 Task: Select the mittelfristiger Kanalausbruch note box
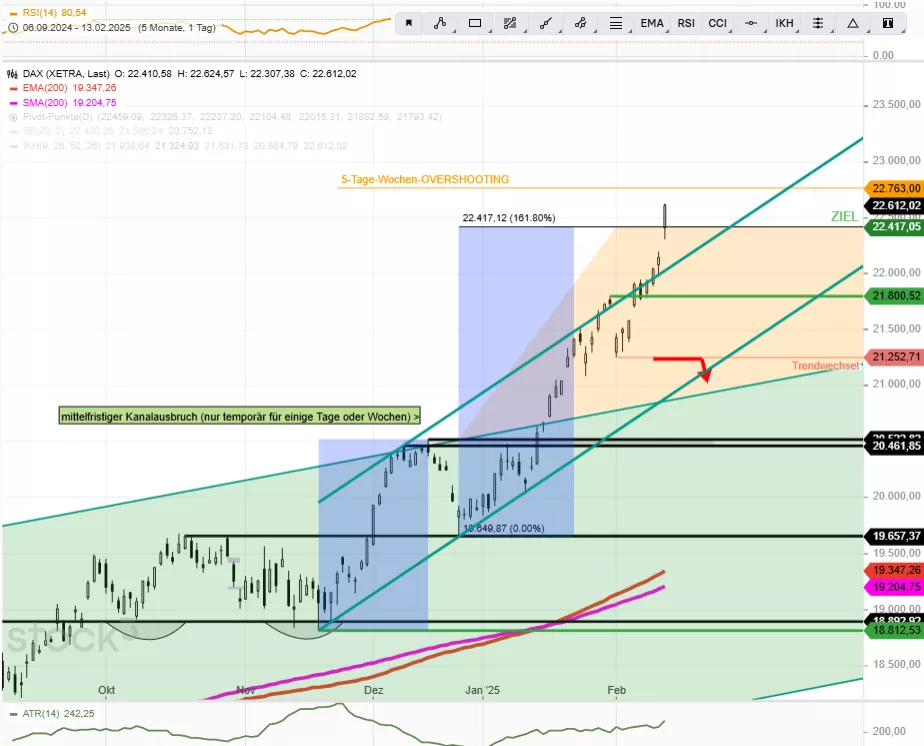pos(240,416)
